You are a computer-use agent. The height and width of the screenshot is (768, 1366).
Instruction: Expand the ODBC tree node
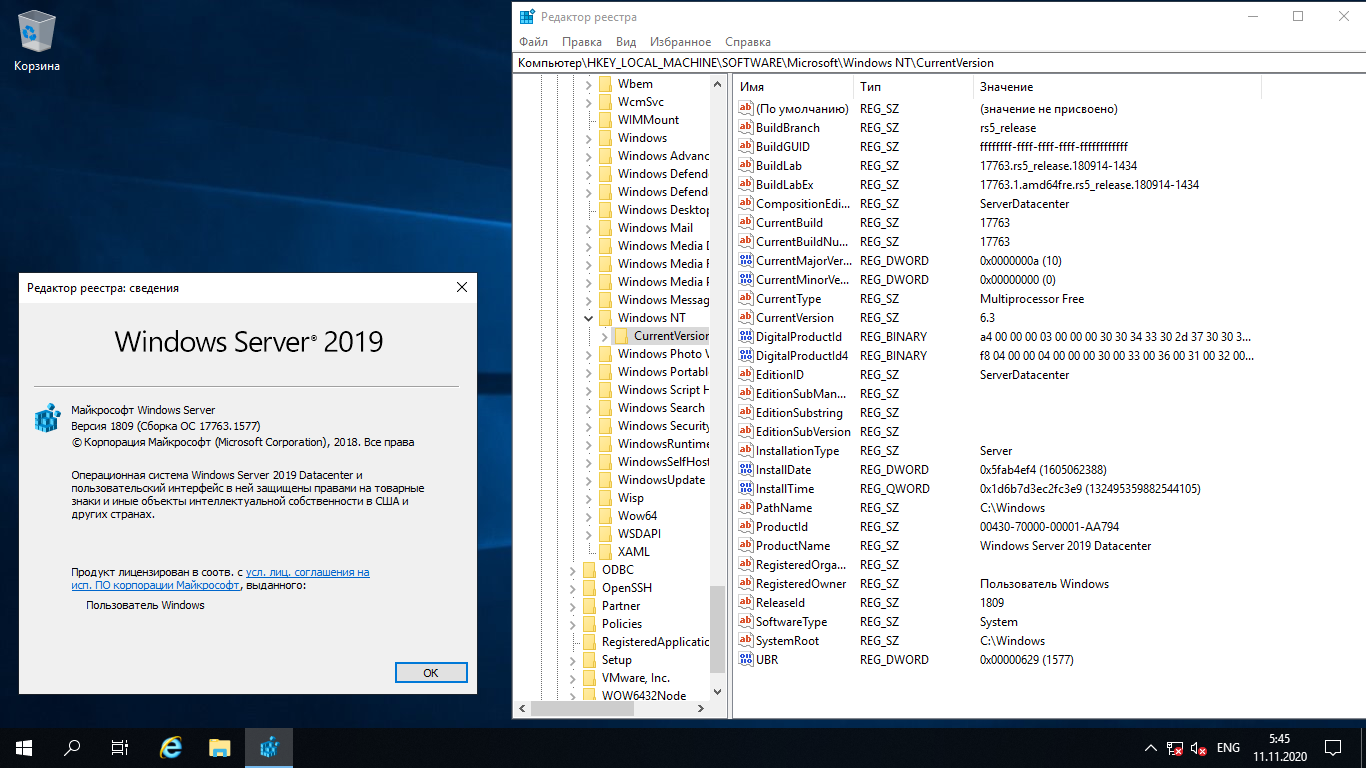[x=573, y=570]
